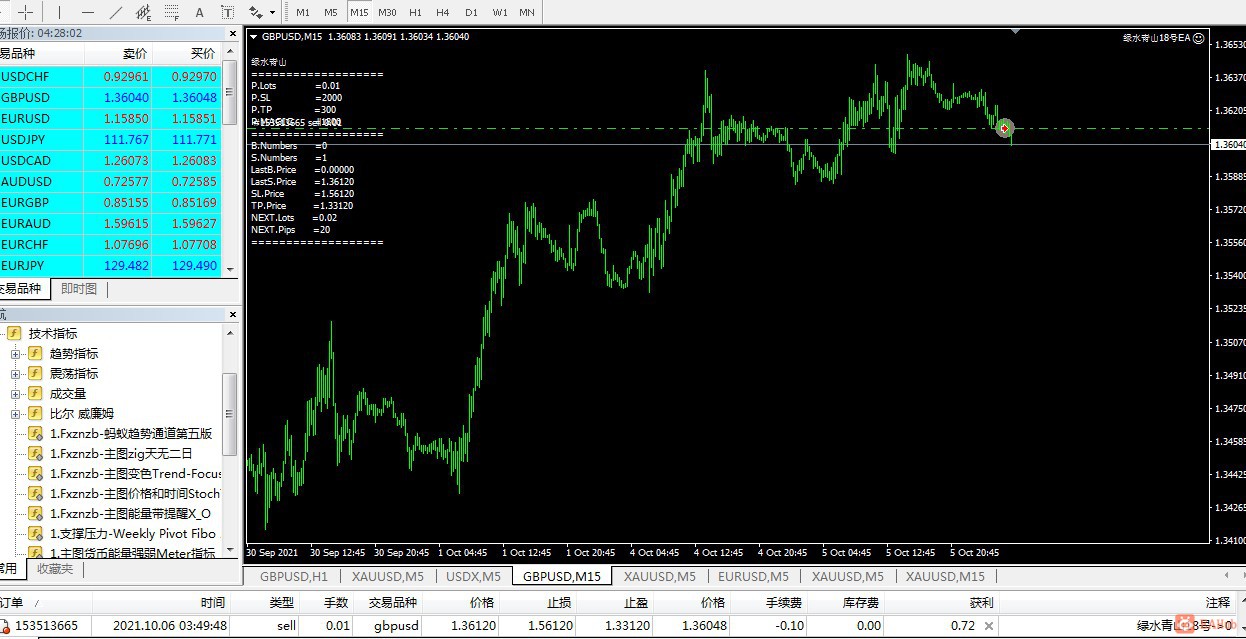Image resolution: width=1246 pixels, height=639 pixels.
Task: Click the indicator icon of Weekly Pivot Fibo
Action: click(x=35, y=533)
